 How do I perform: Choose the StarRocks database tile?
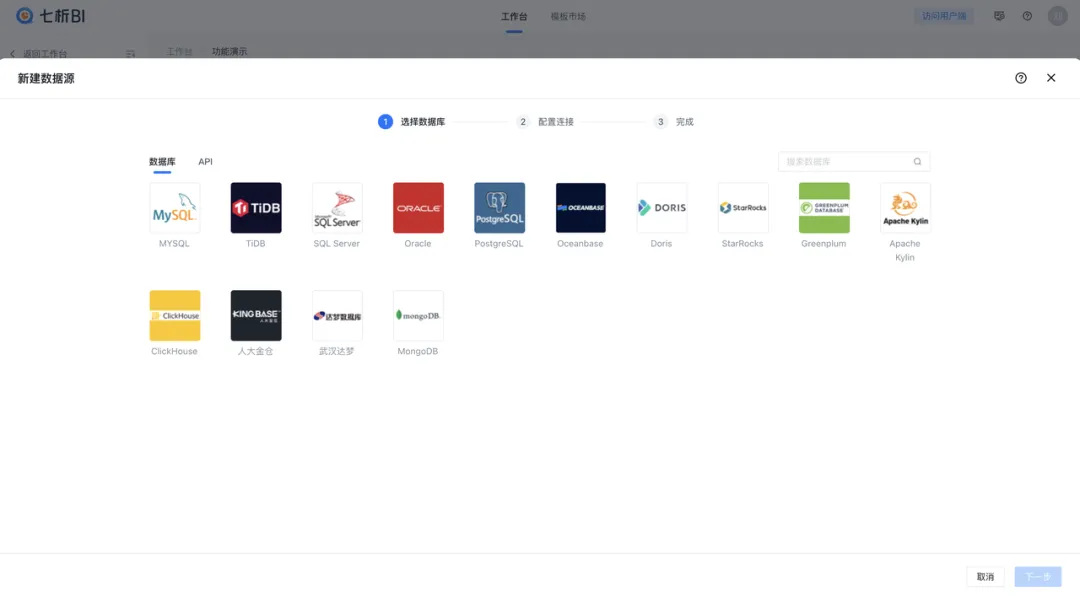743,208
